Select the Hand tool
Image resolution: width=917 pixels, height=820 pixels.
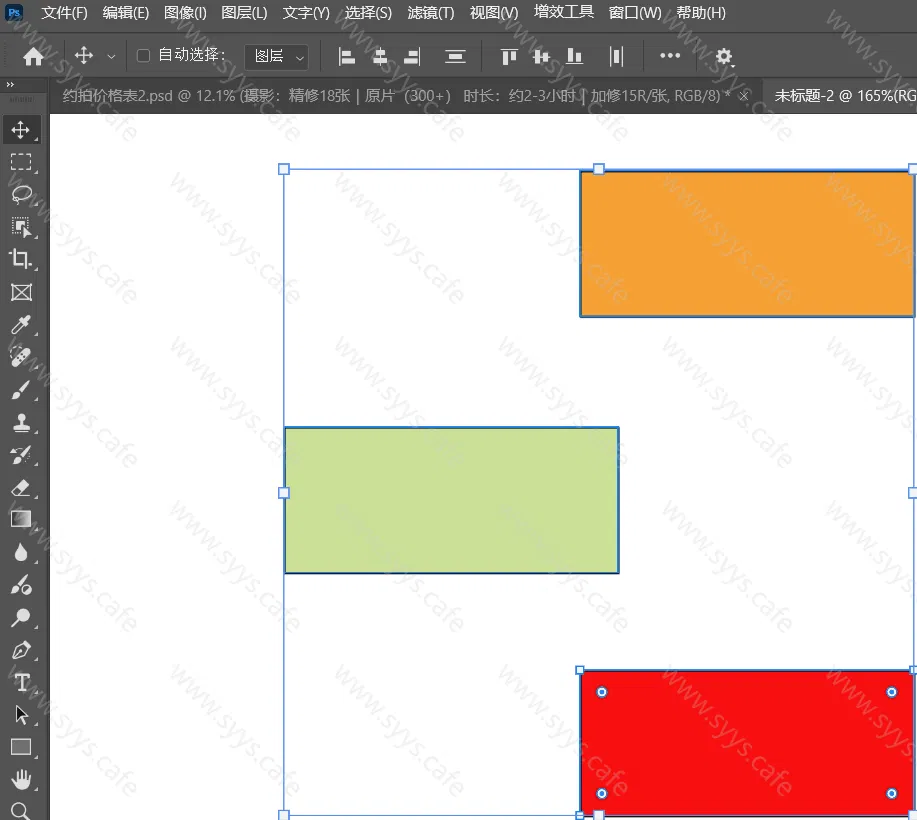pyautogui.click(x=21, y=780)
